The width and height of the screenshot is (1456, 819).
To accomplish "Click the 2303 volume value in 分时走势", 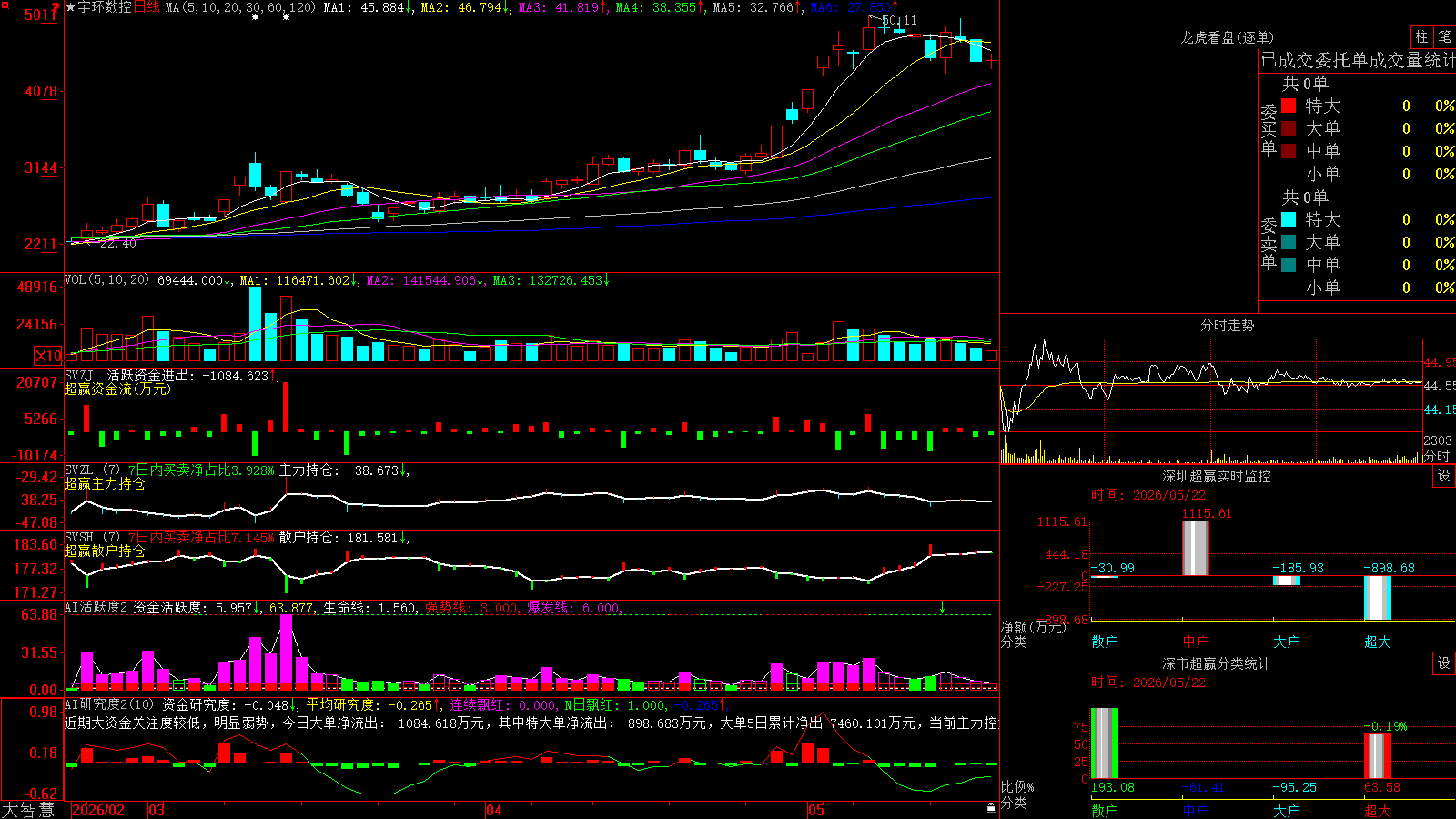I will click(x=1438, y=440).
